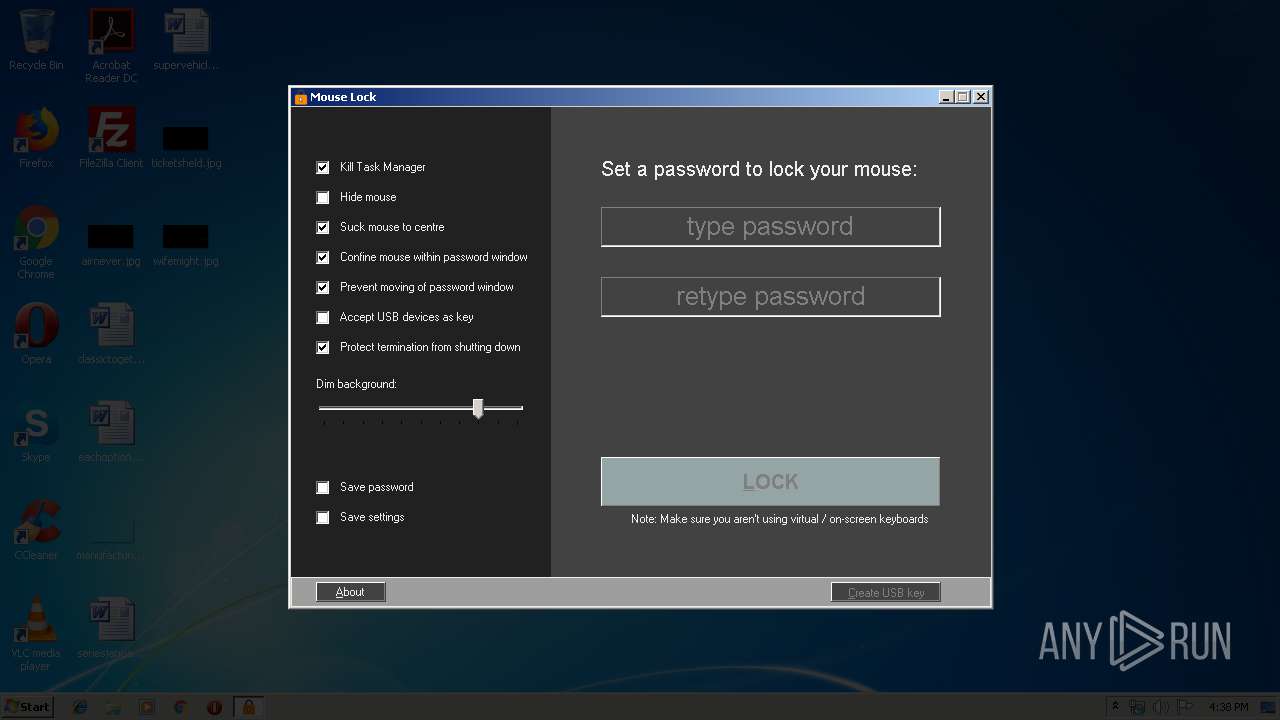Click in the type password field
This screenshot has width=1280, height=720.
tap(770, 227)
